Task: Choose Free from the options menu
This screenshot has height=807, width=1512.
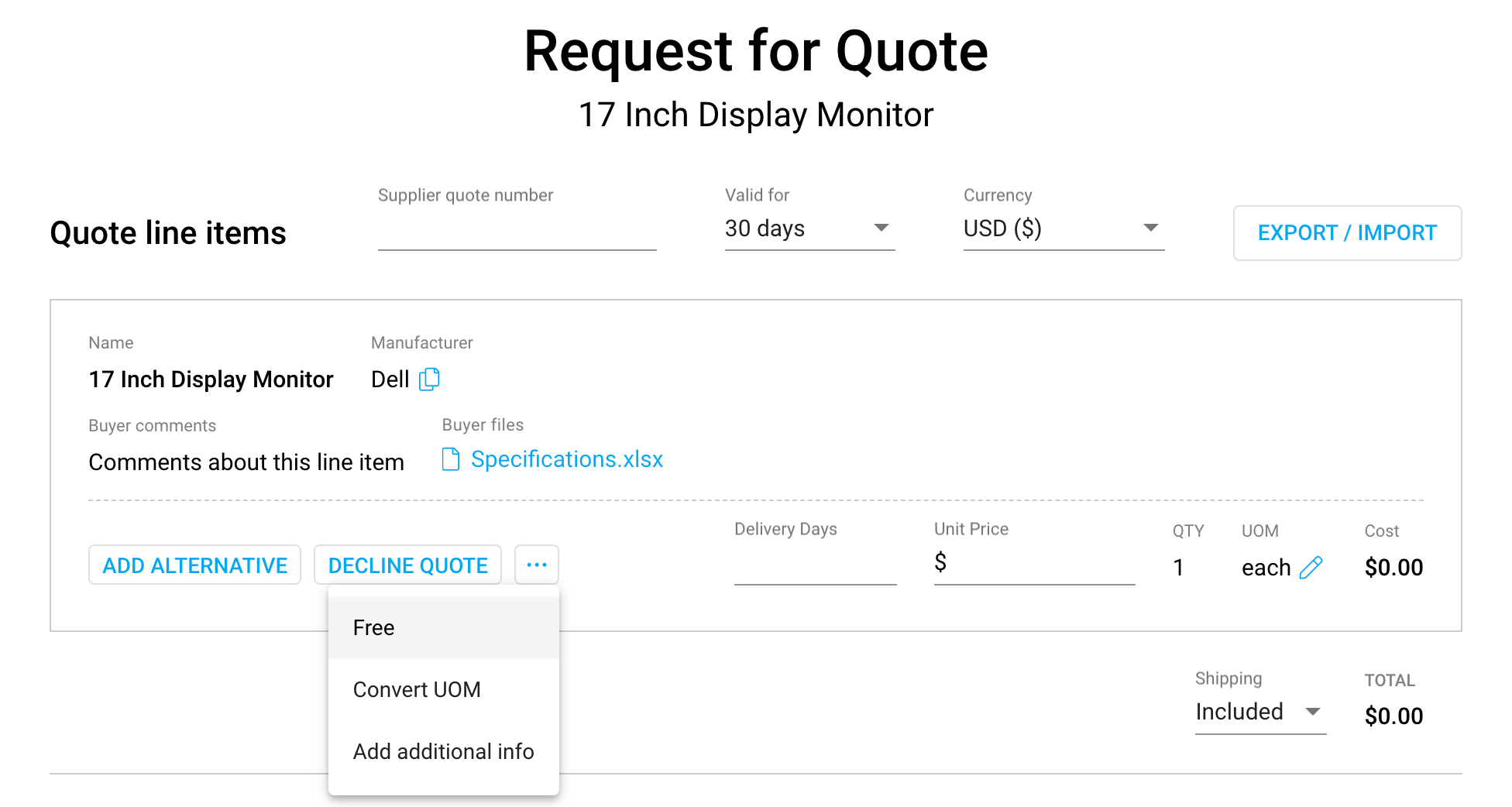Action: tap(444, 628)
